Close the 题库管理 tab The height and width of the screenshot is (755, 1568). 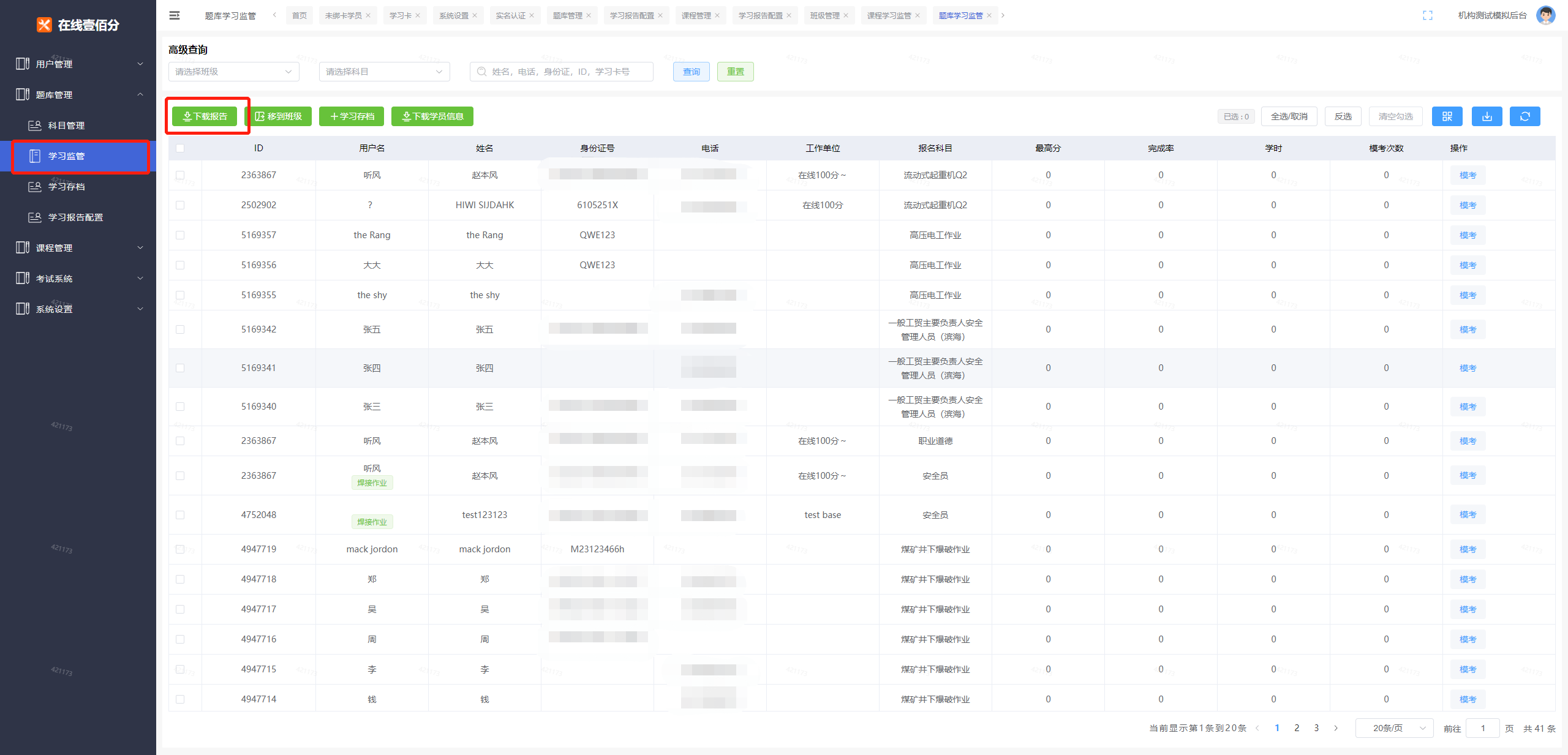(x=589, y=16)
